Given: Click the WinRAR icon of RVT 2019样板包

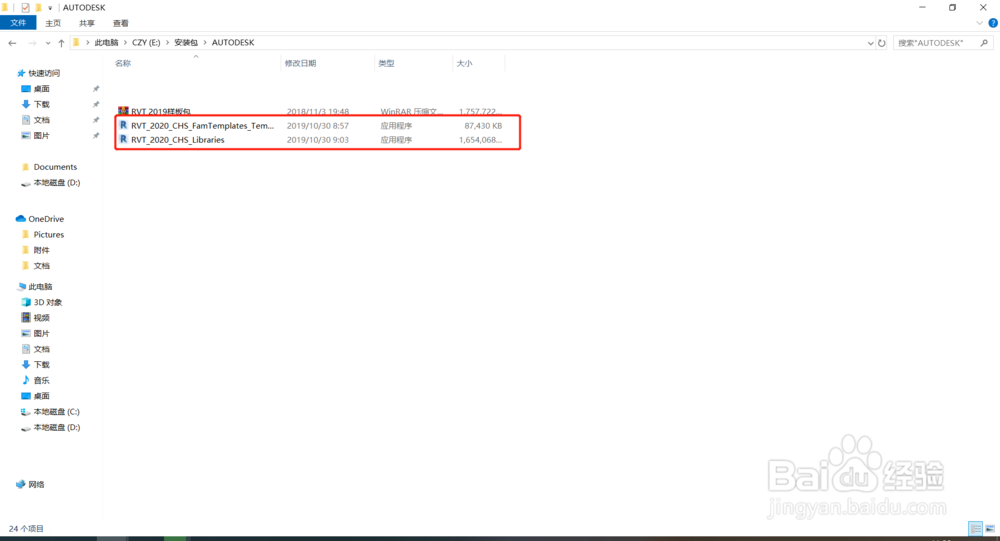Looking at the screenshot, I should (x=123, y=111).
